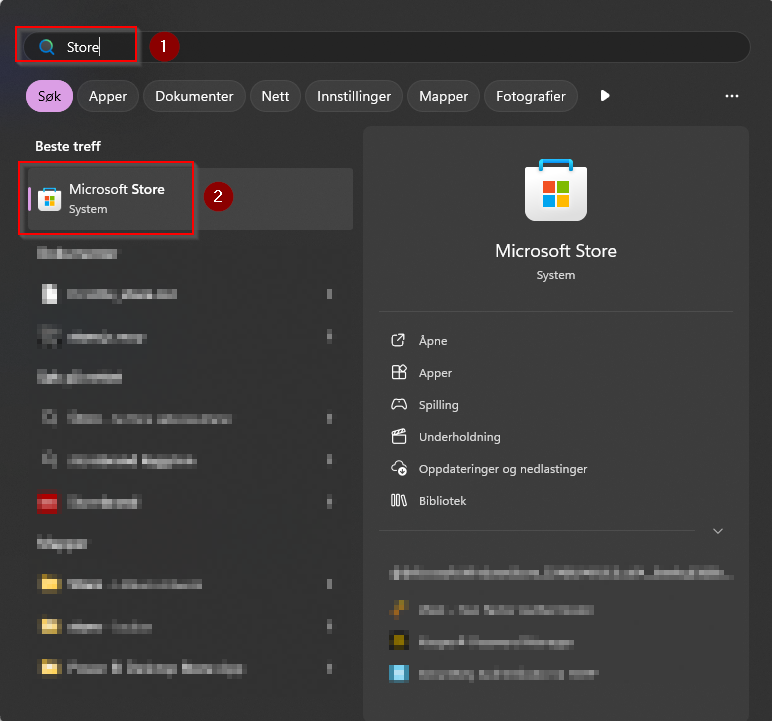This screenshot has width=772, height=721.
Task: Open the Apper quick action
Action: [435, 373]
